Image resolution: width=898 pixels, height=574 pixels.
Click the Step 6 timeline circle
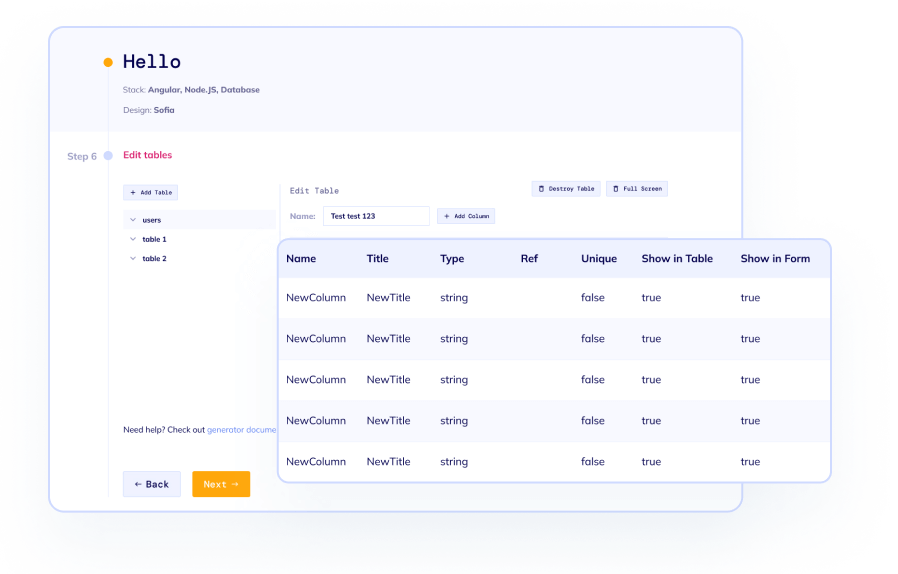click(108, 156)
